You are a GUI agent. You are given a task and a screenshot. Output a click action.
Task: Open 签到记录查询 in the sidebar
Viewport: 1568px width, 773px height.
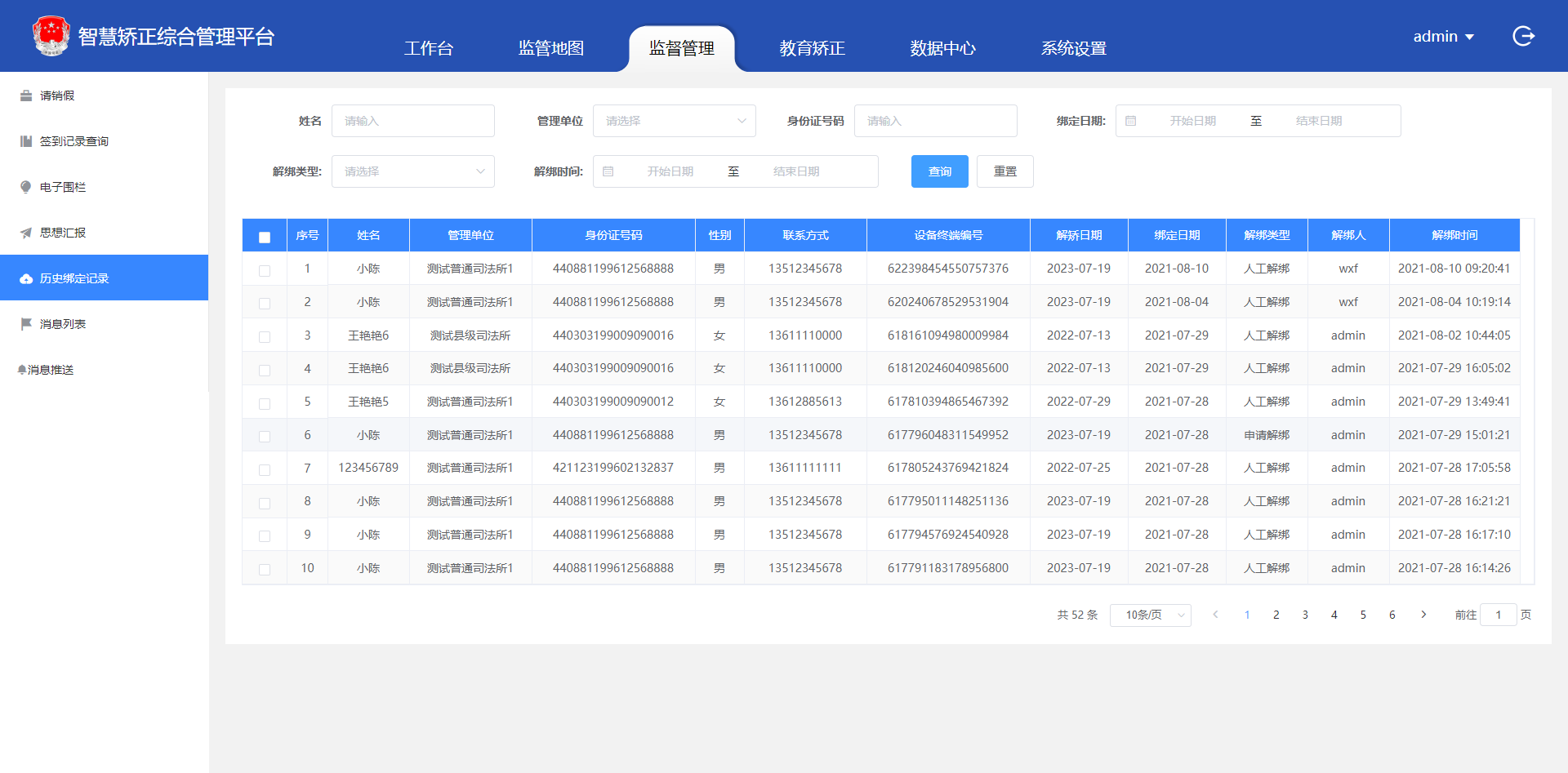105,141
